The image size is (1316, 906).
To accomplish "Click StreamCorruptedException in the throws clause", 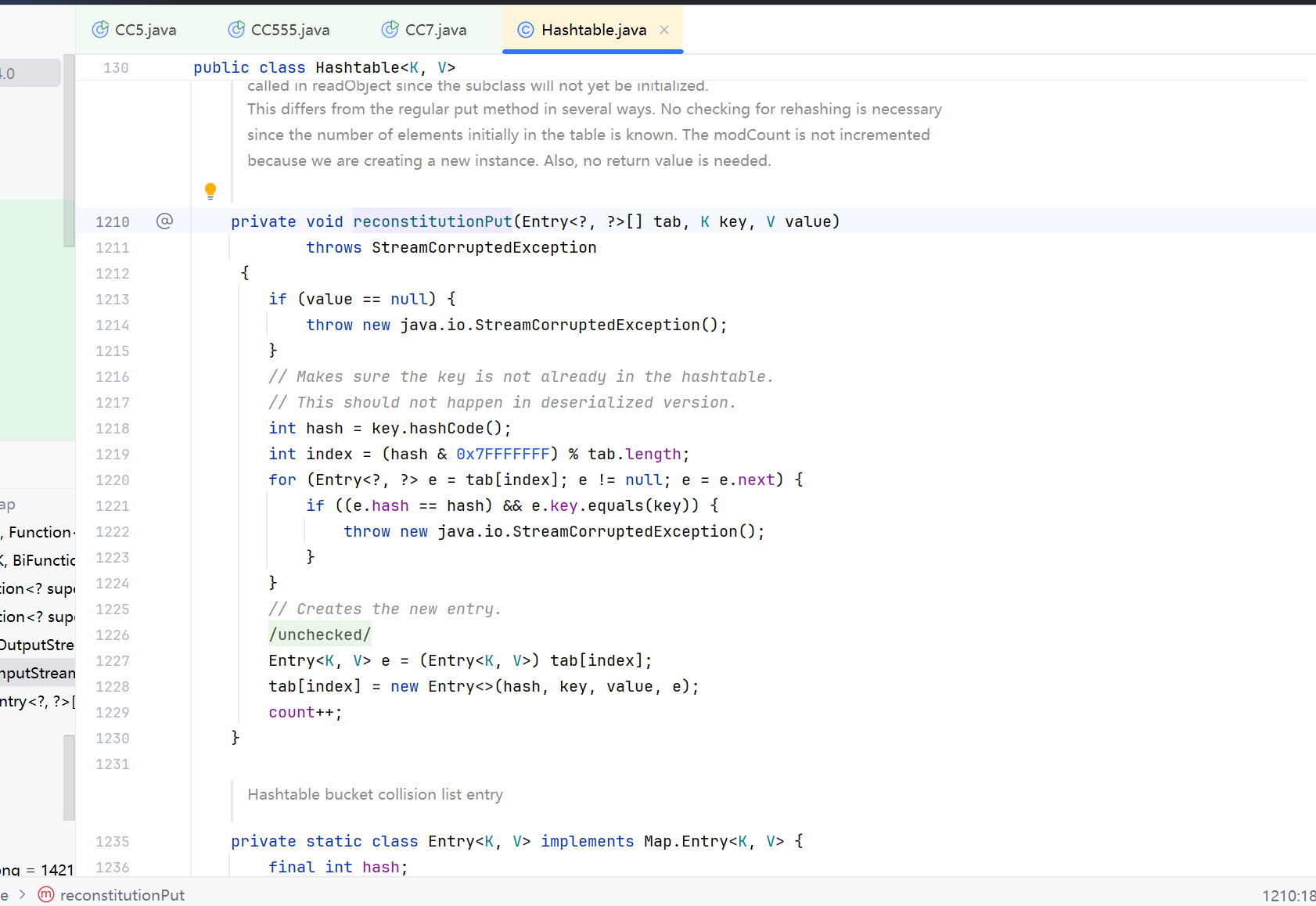I will click(x=484, y=247).
